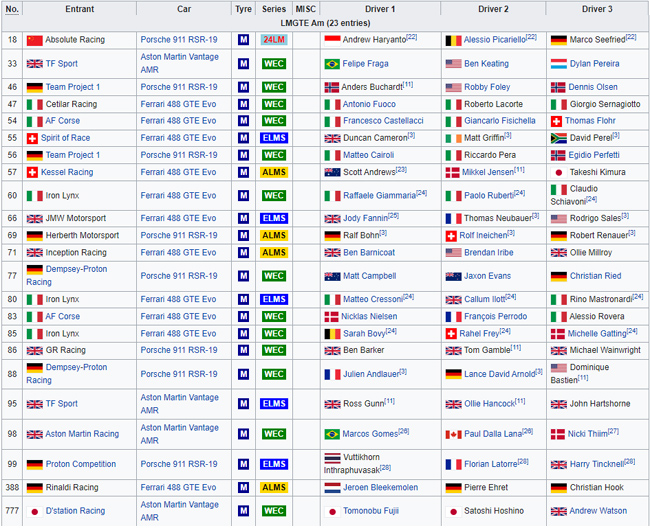
Task: Click the Pierre Ehret driver cell
Action: point(494,488)
